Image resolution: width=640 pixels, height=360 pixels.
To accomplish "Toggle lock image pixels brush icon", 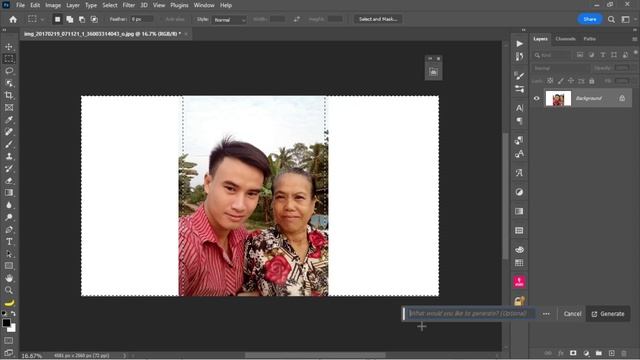I will [x=560, y=81].
